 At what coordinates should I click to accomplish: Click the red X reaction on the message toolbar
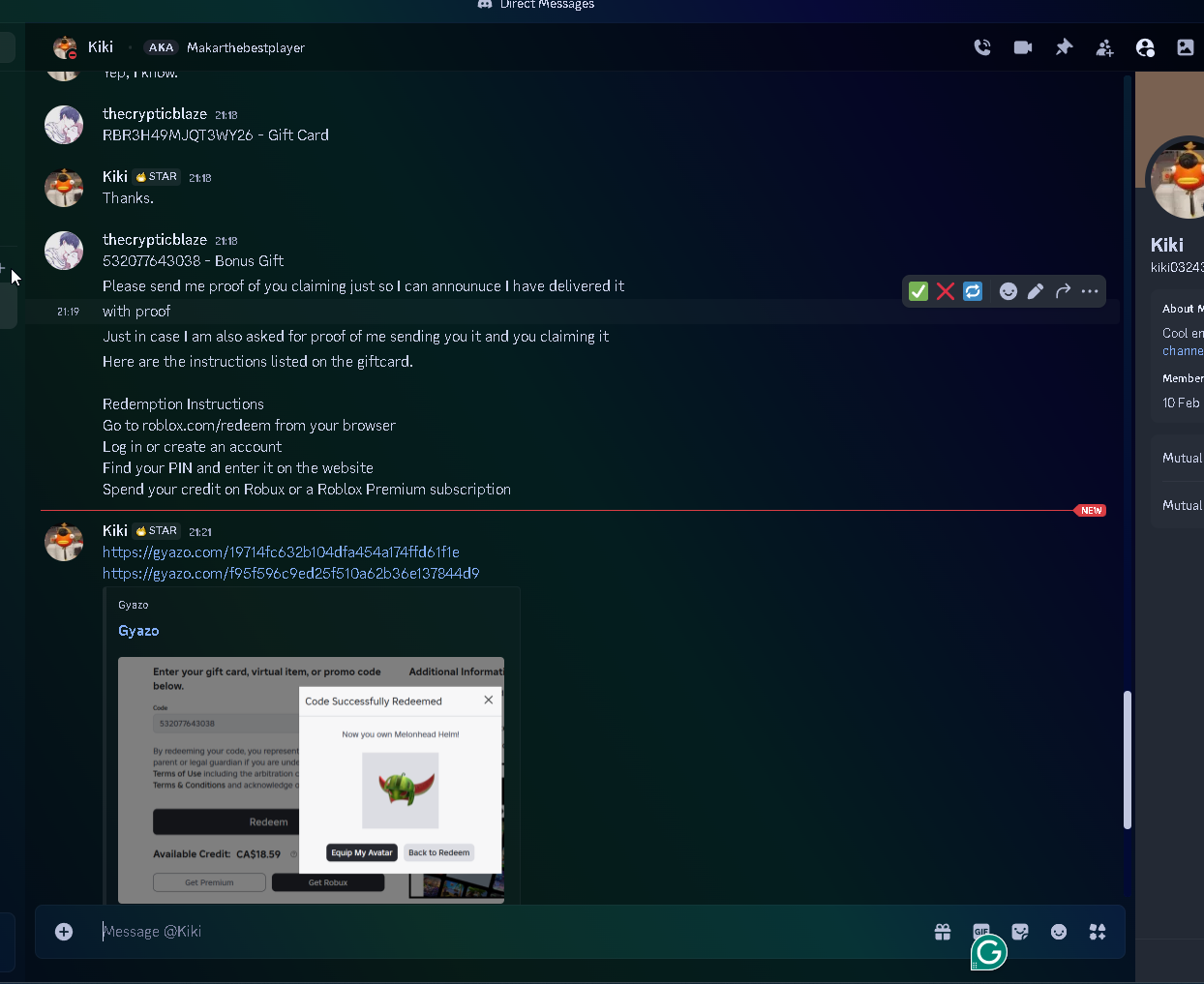[946, 291]
